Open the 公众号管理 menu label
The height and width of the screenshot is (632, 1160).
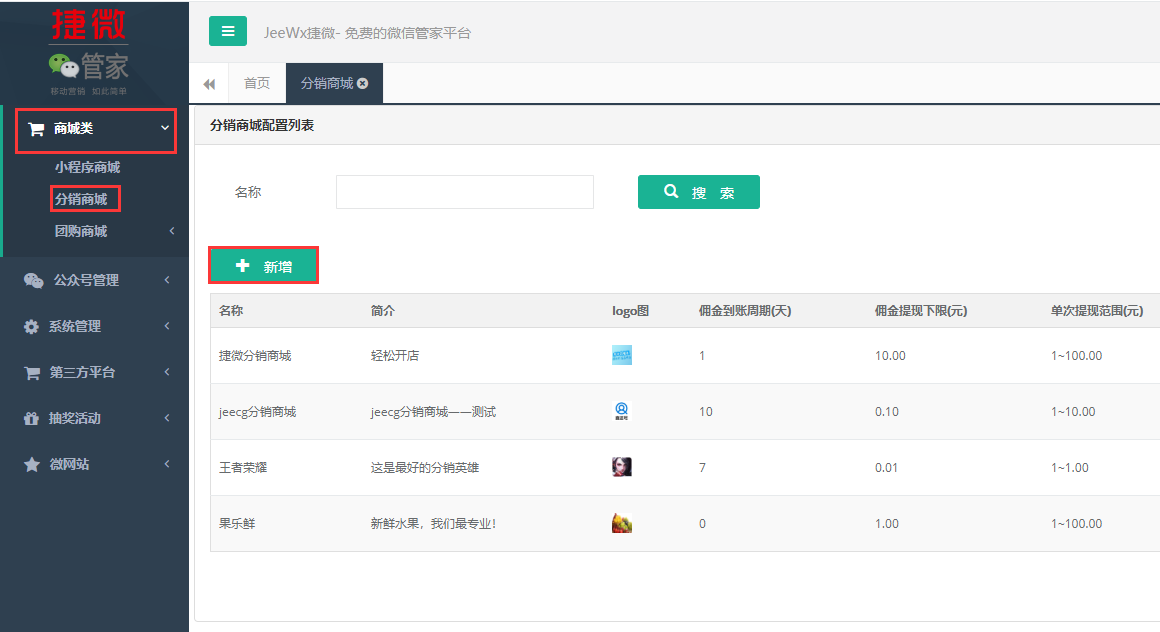pos(86,280)
